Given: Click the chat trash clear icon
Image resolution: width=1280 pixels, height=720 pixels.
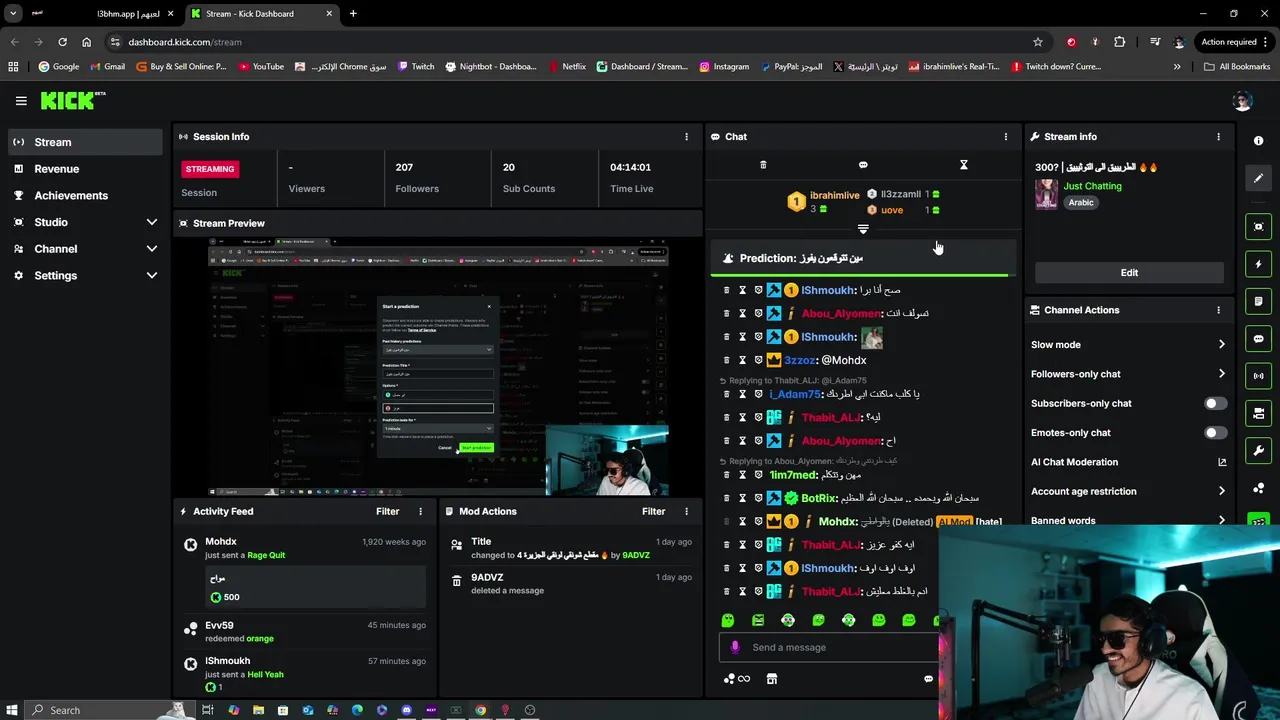Looking at the screenshot, I should (x=763, y=165).
